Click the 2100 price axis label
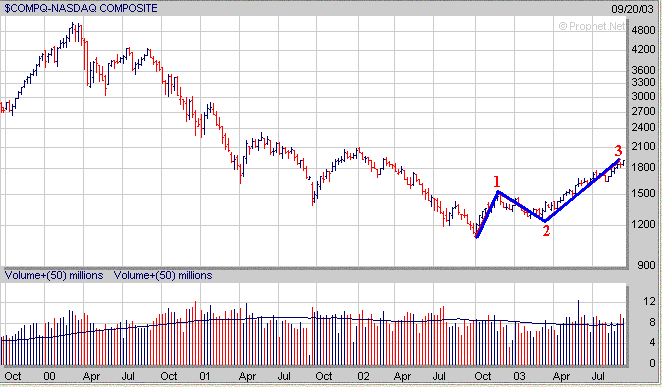 coord(643,147)
